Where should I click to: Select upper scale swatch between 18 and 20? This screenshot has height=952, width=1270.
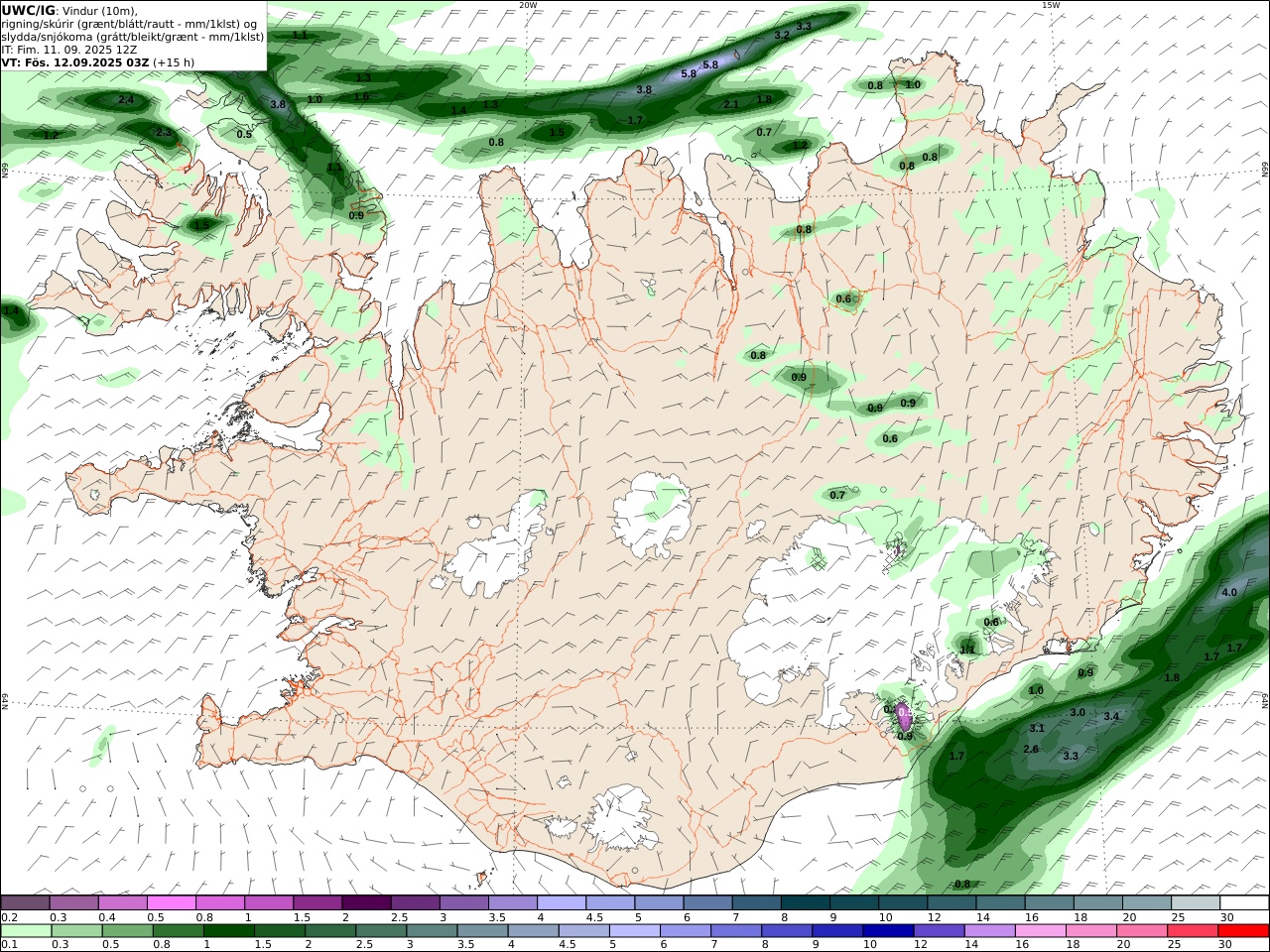tap(1097, 902)
